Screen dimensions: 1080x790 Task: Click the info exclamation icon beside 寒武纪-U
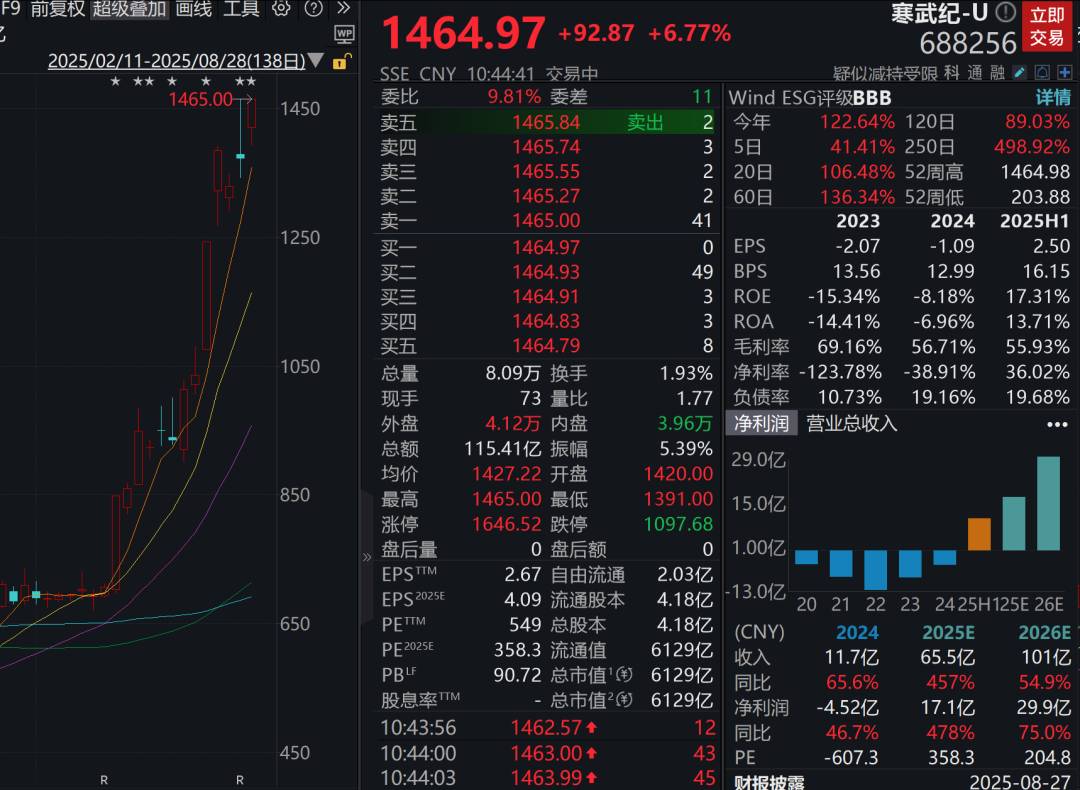click(x=1006, y=12)
